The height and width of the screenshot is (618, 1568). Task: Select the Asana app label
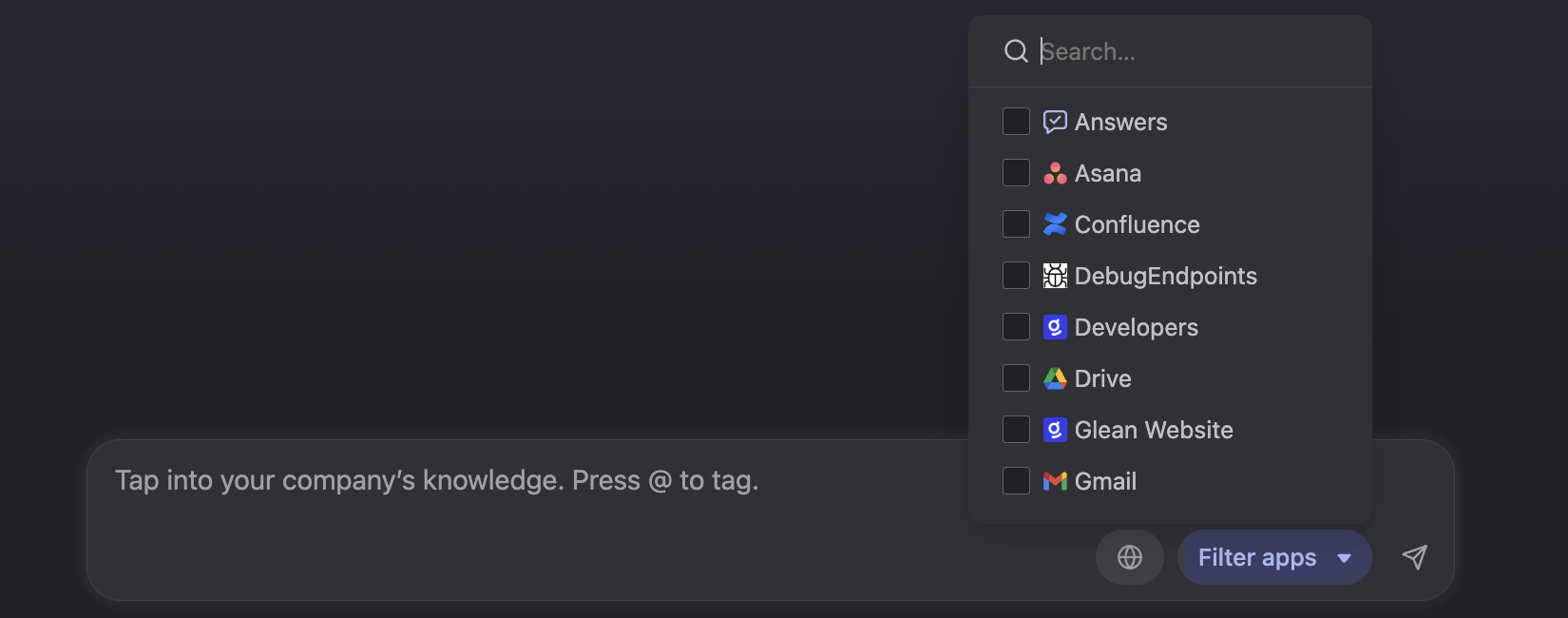click(1107, 173)
